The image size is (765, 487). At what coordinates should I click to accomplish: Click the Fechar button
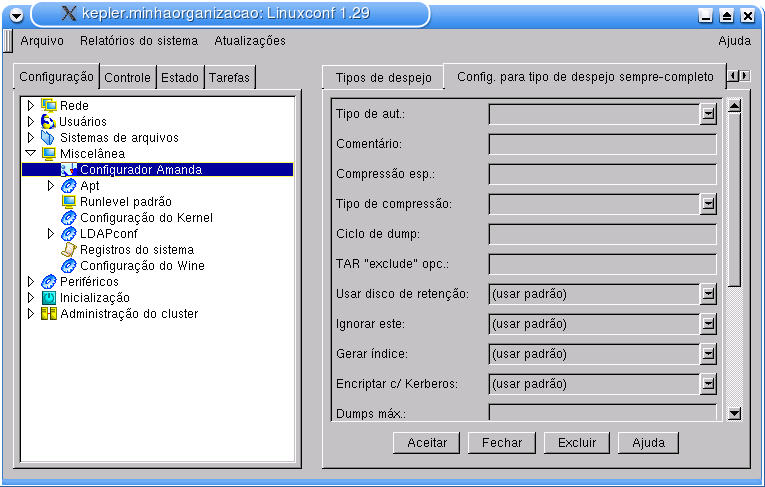point(502,443)
